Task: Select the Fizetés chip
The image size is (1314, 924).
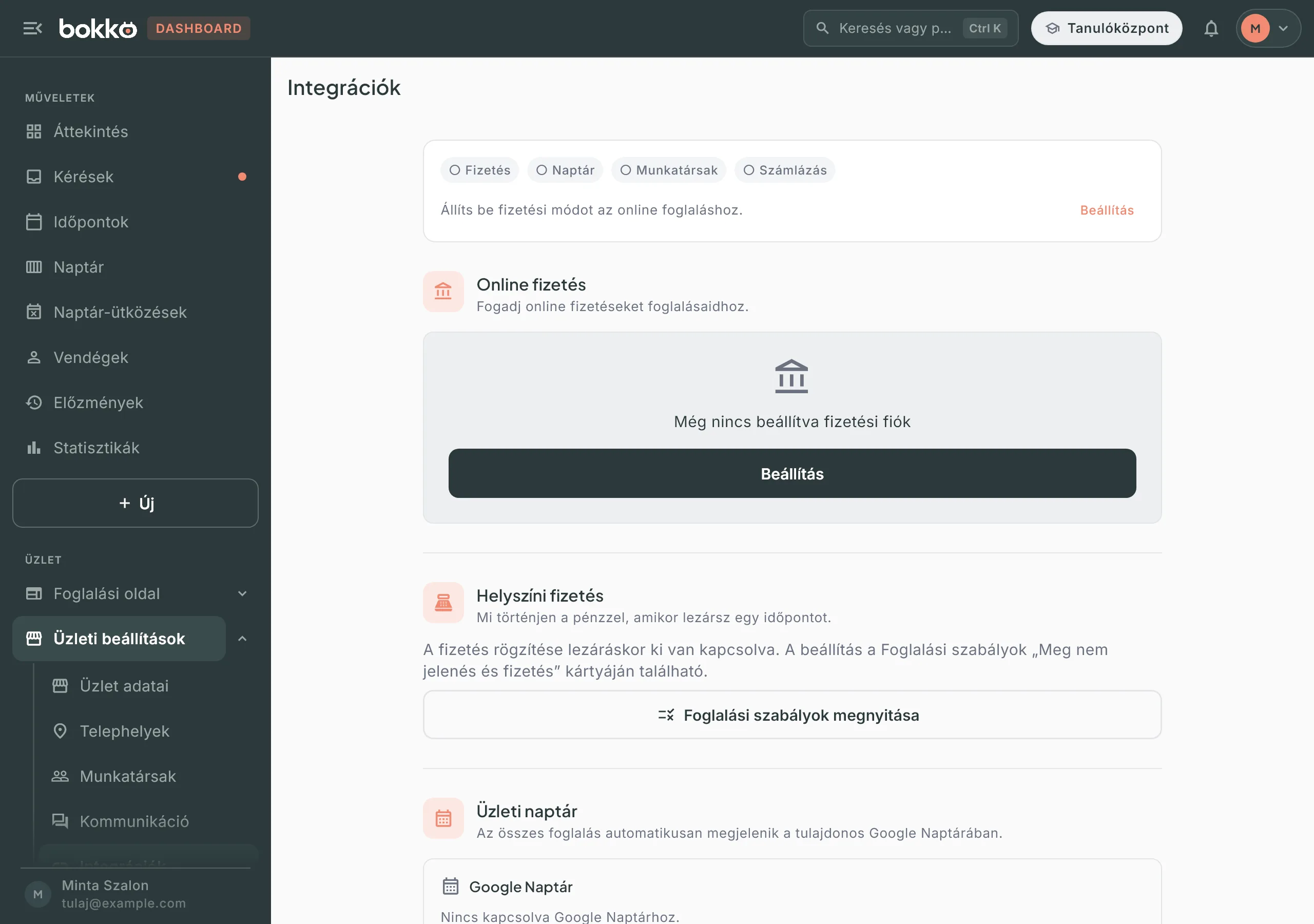Action: [479, 170]
